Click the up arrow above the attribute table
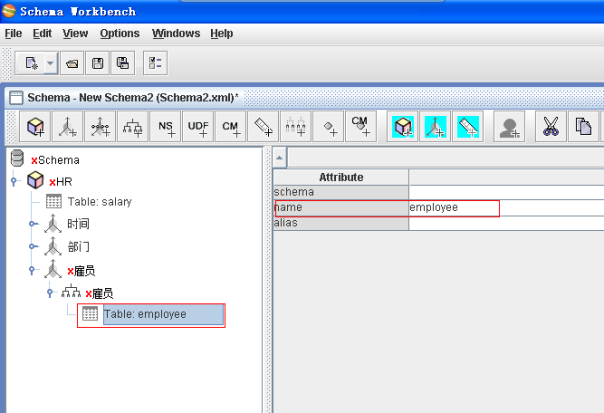 [x=280, y=158]
